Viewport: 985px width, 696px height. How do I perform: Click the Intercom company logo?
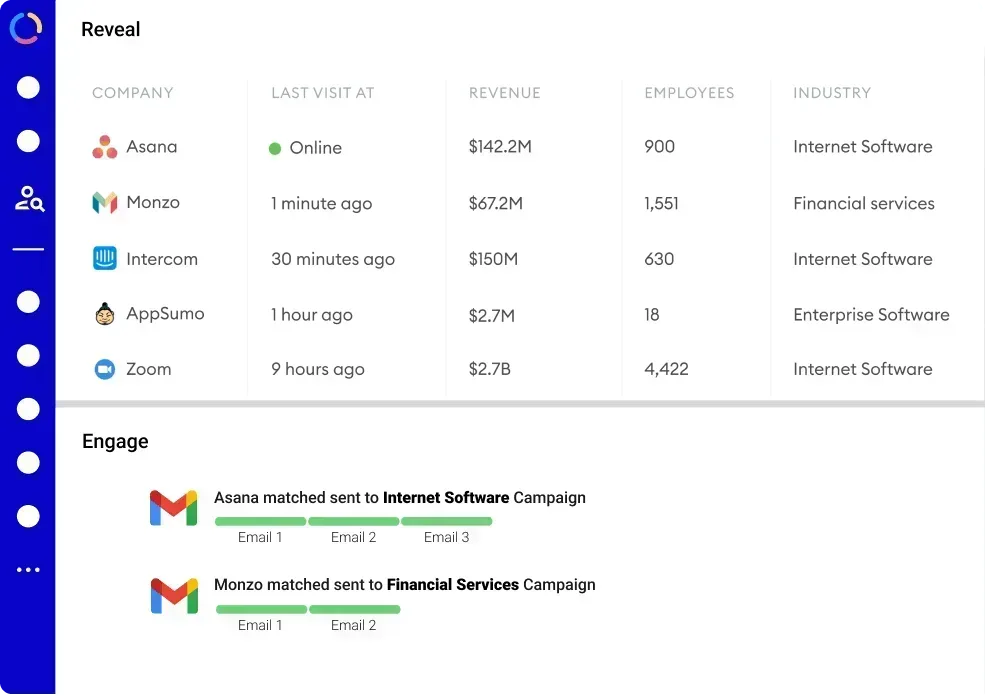pos(105,259)
